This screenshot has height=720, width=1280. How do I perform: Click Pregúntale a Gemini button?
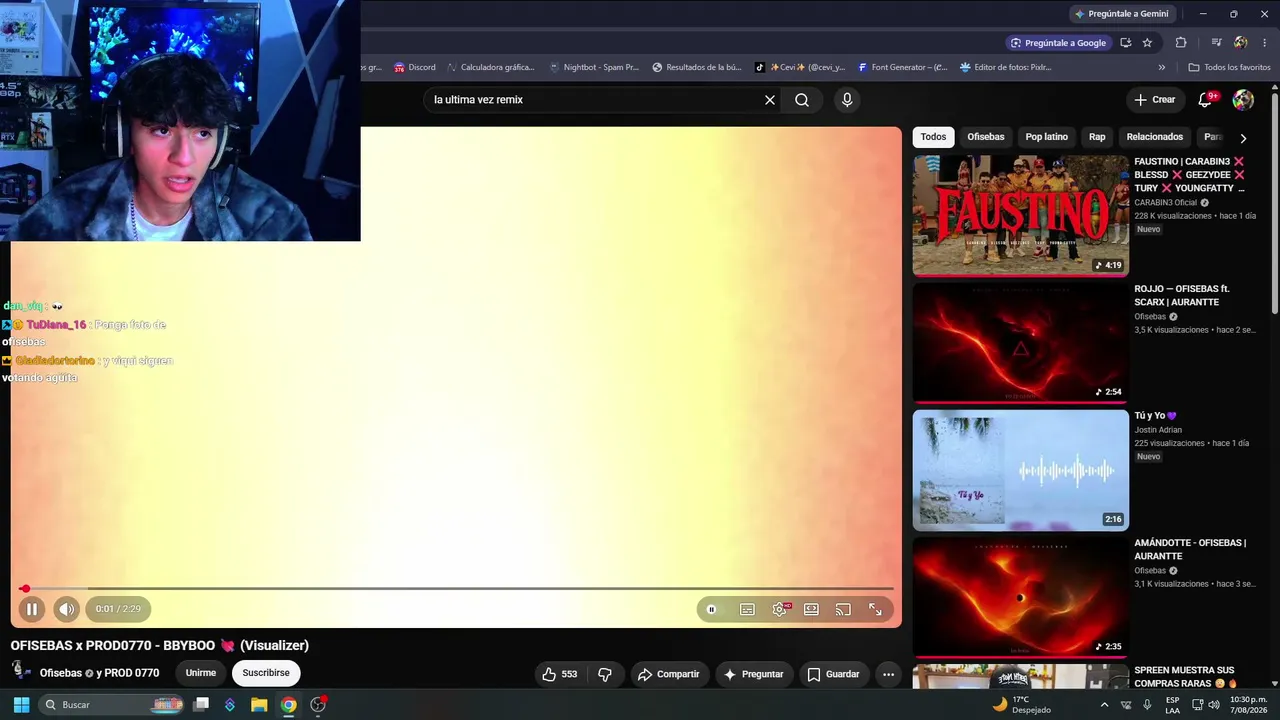[x=1121, y=14]
